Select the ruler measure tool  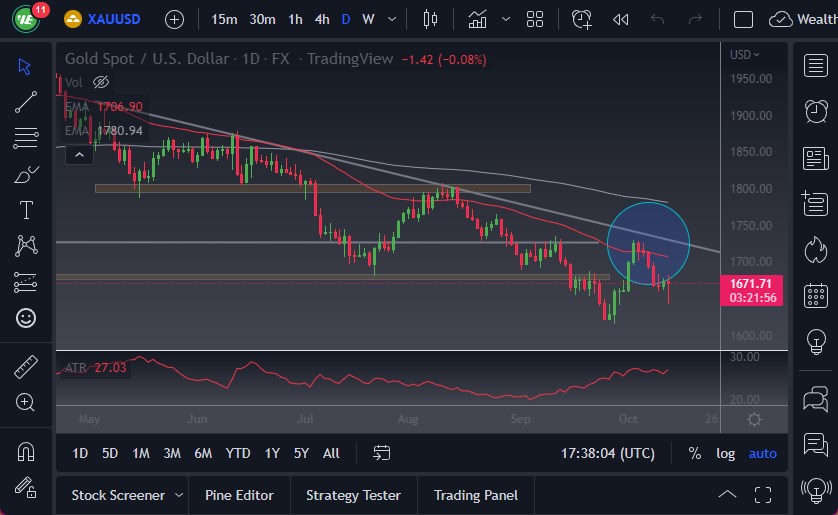26,367
